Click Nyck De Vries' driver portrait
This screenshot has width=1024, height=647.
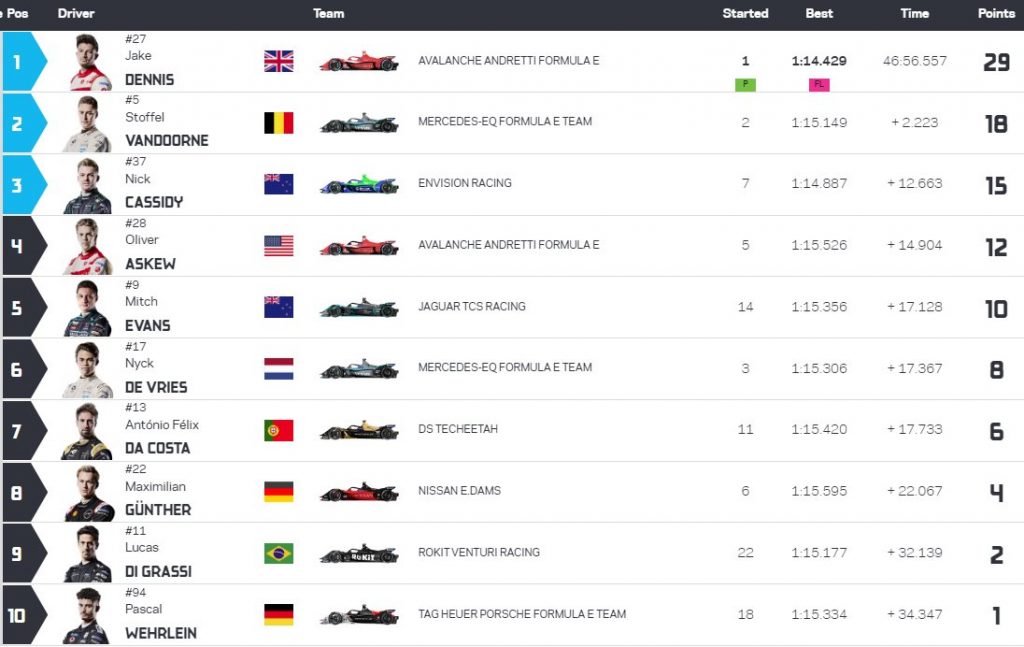(x=88, y=370)
